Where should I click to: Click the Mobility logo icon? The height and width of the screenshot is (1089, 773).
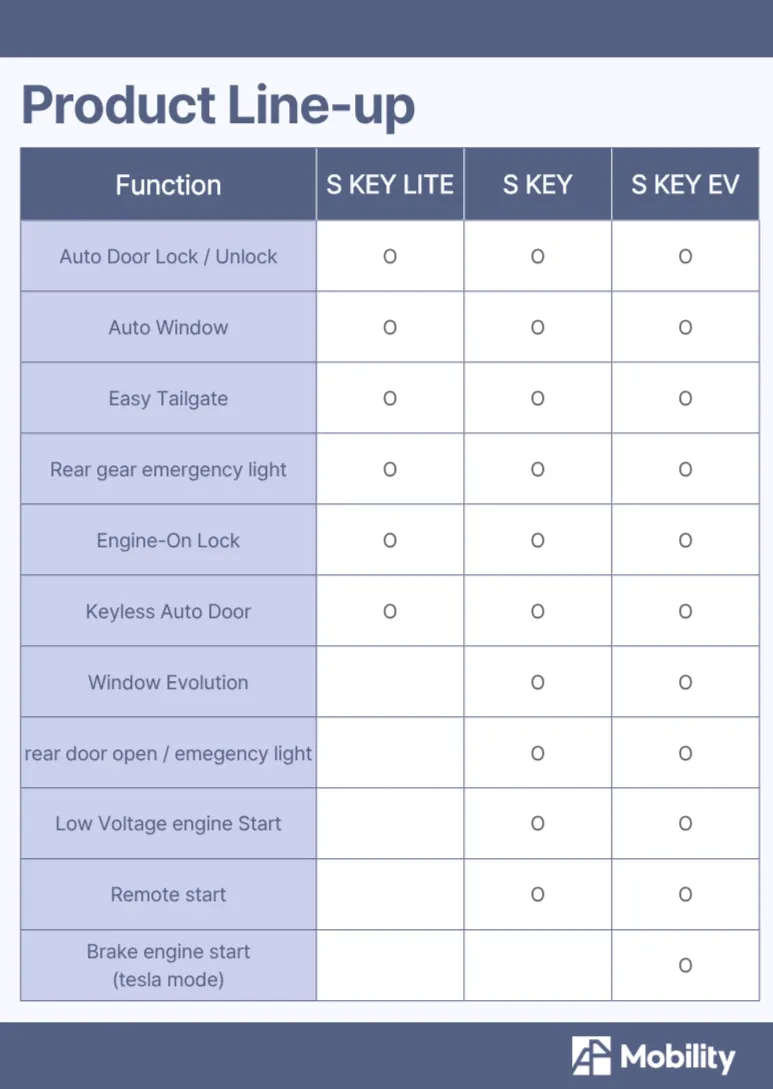pos(591,1056)
